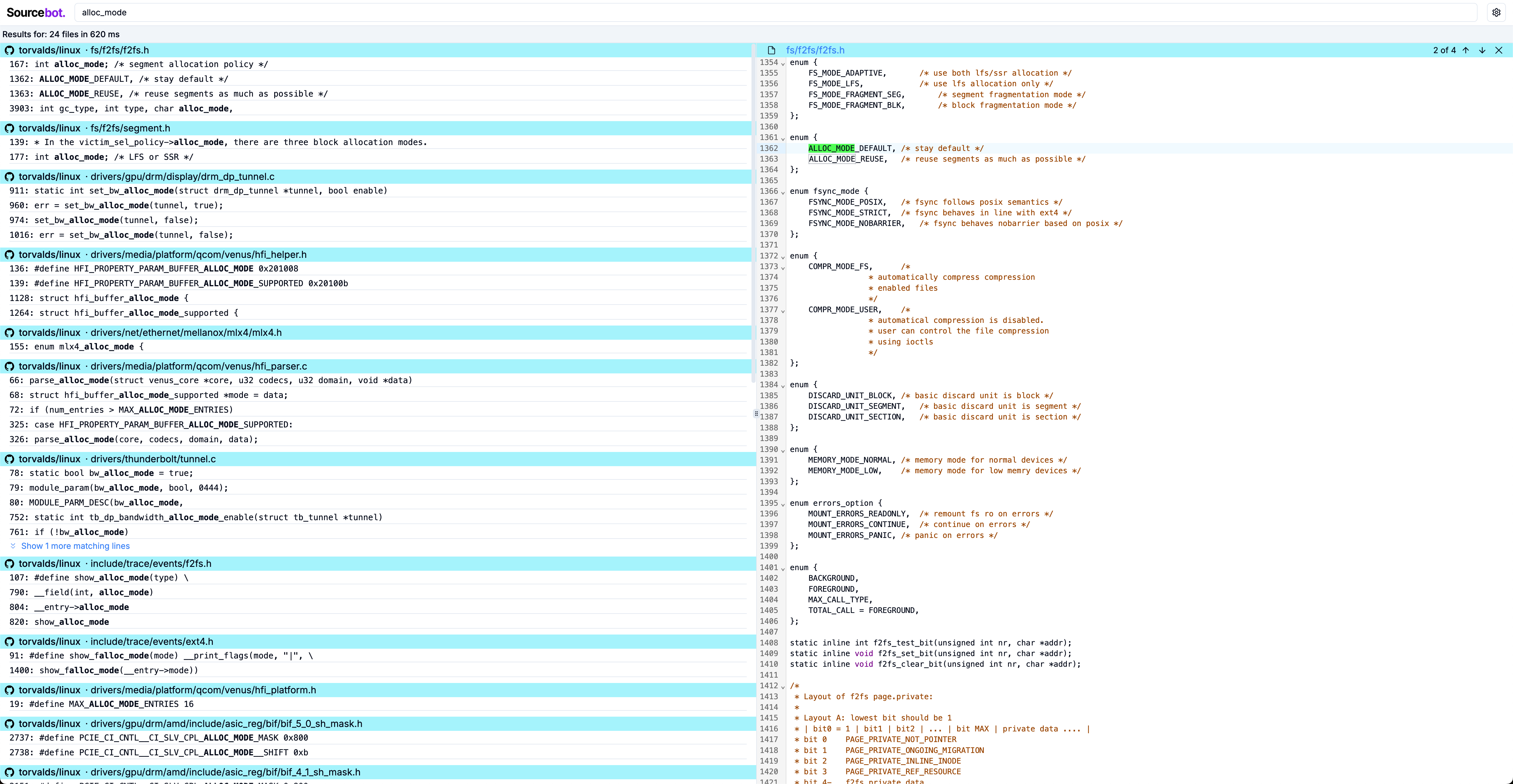Click GitHub icon beside drm_dp_tunnel.c result

tap(9, 177)
